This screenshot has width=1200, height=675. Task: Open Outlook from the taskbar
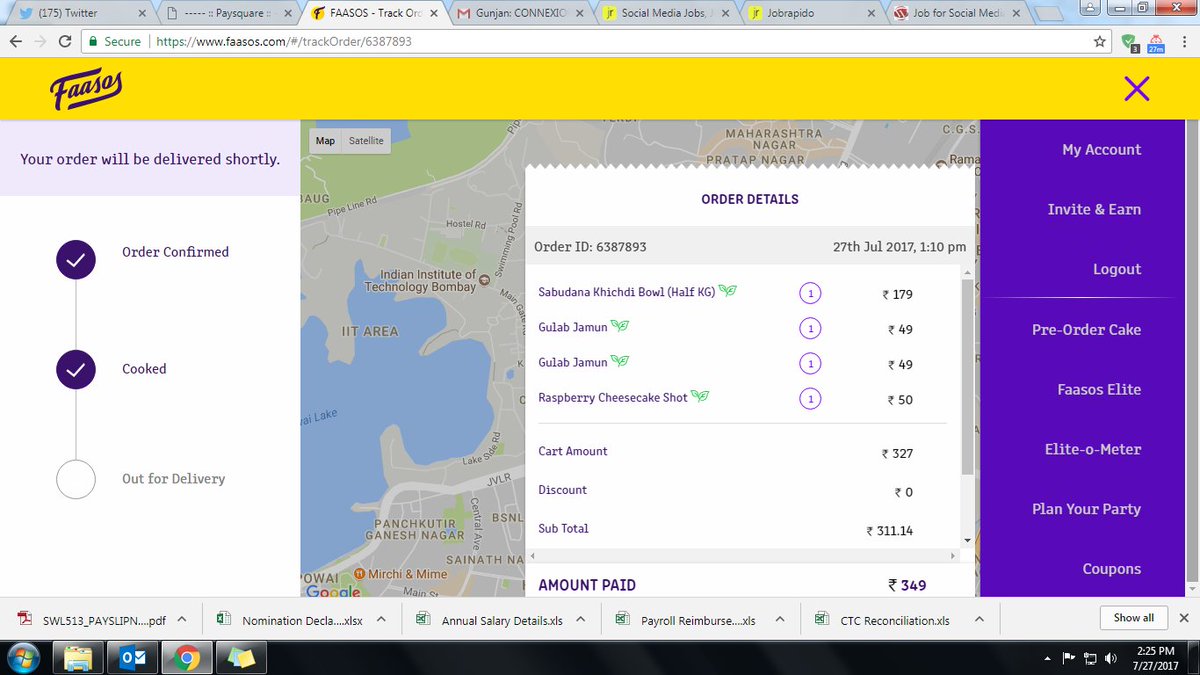pos(132,659)
